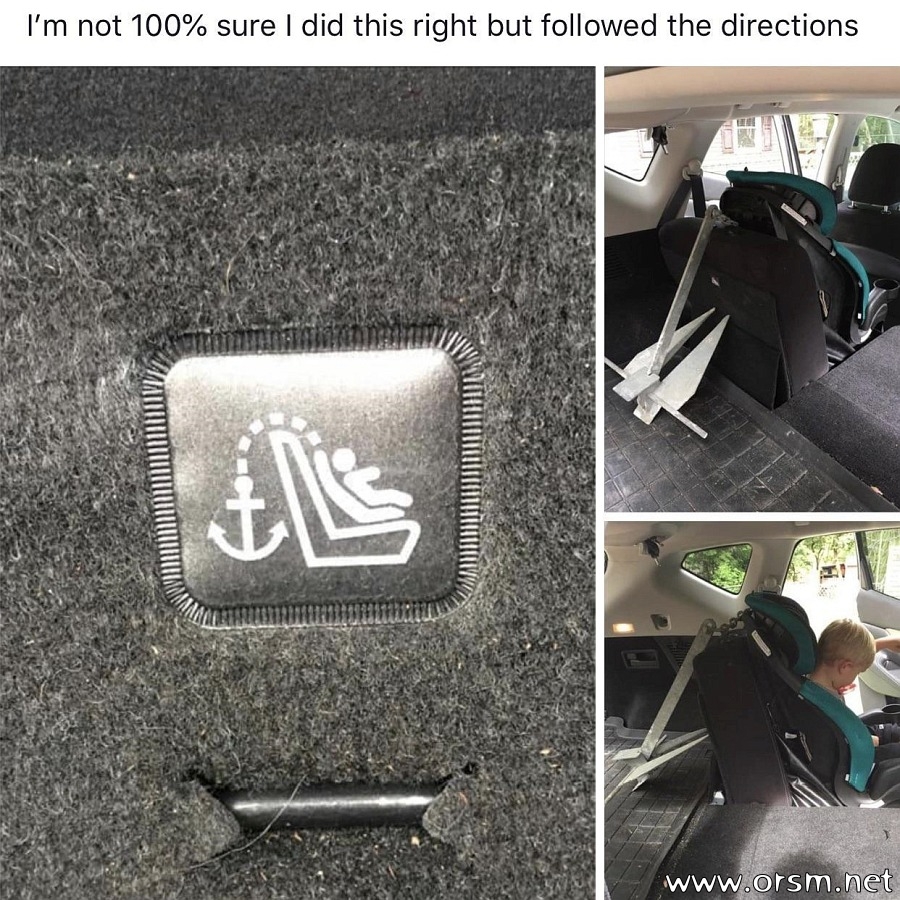Click the front seat headrest in the top photo

pos(874,173)
